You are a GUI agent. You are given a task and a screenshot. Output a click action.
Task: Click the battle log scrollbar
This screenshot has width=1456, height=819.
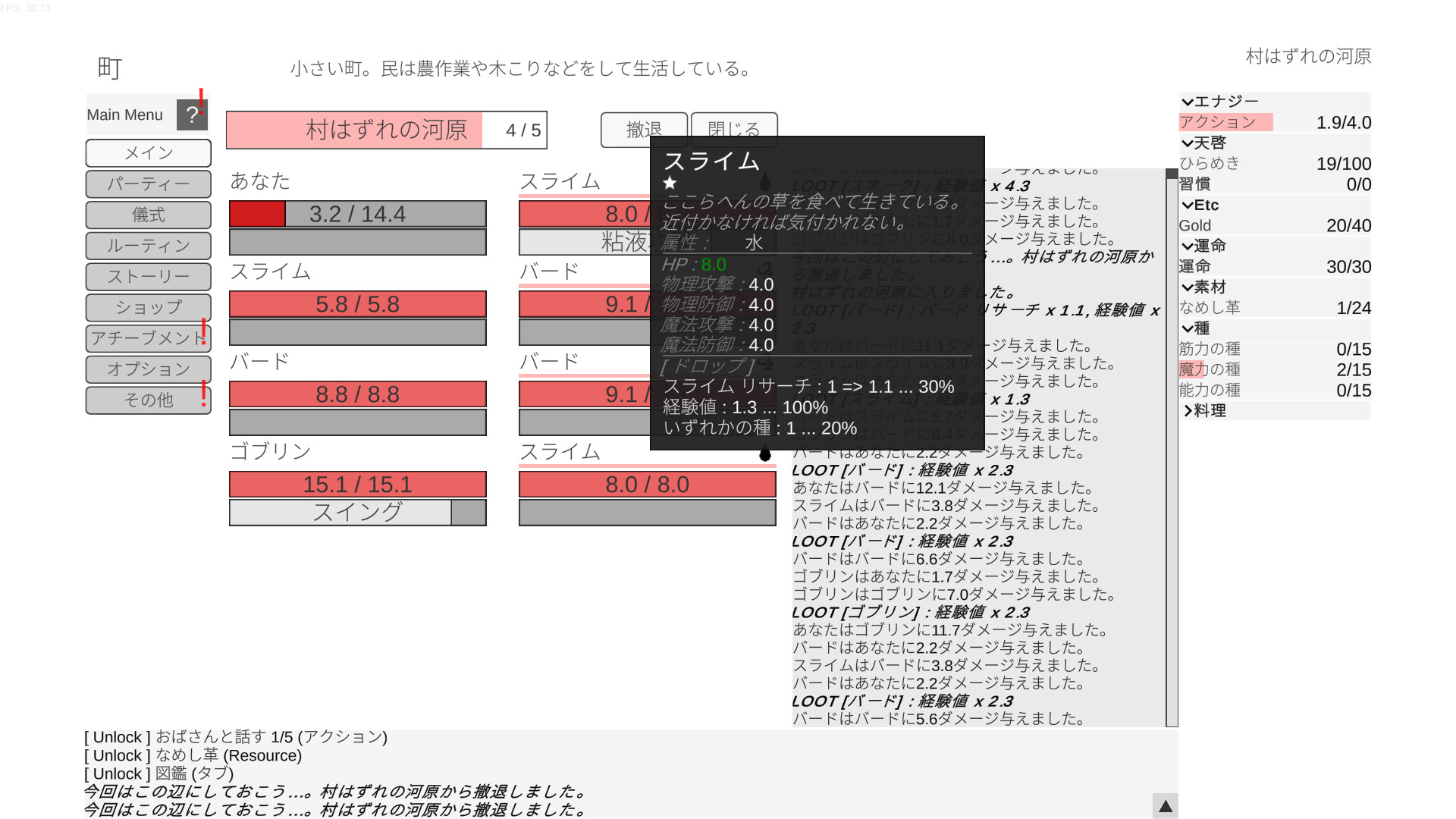tap(1172, 447)
